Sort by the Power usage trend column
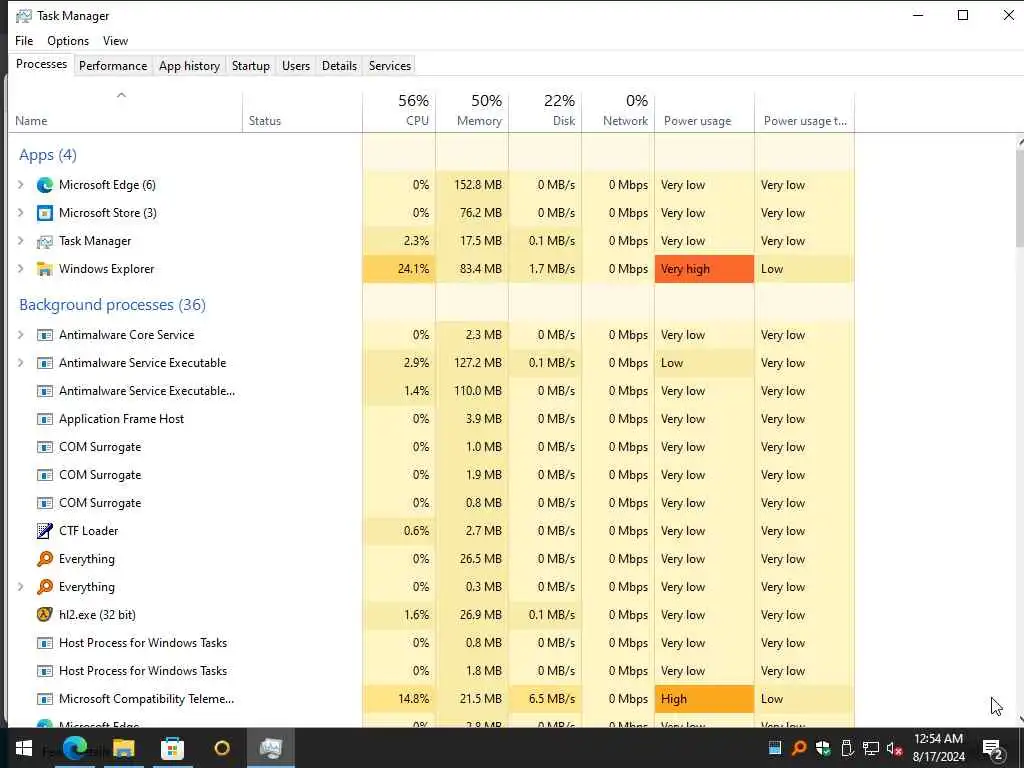Screen dimensions: 1024x768 pos(805,112)
